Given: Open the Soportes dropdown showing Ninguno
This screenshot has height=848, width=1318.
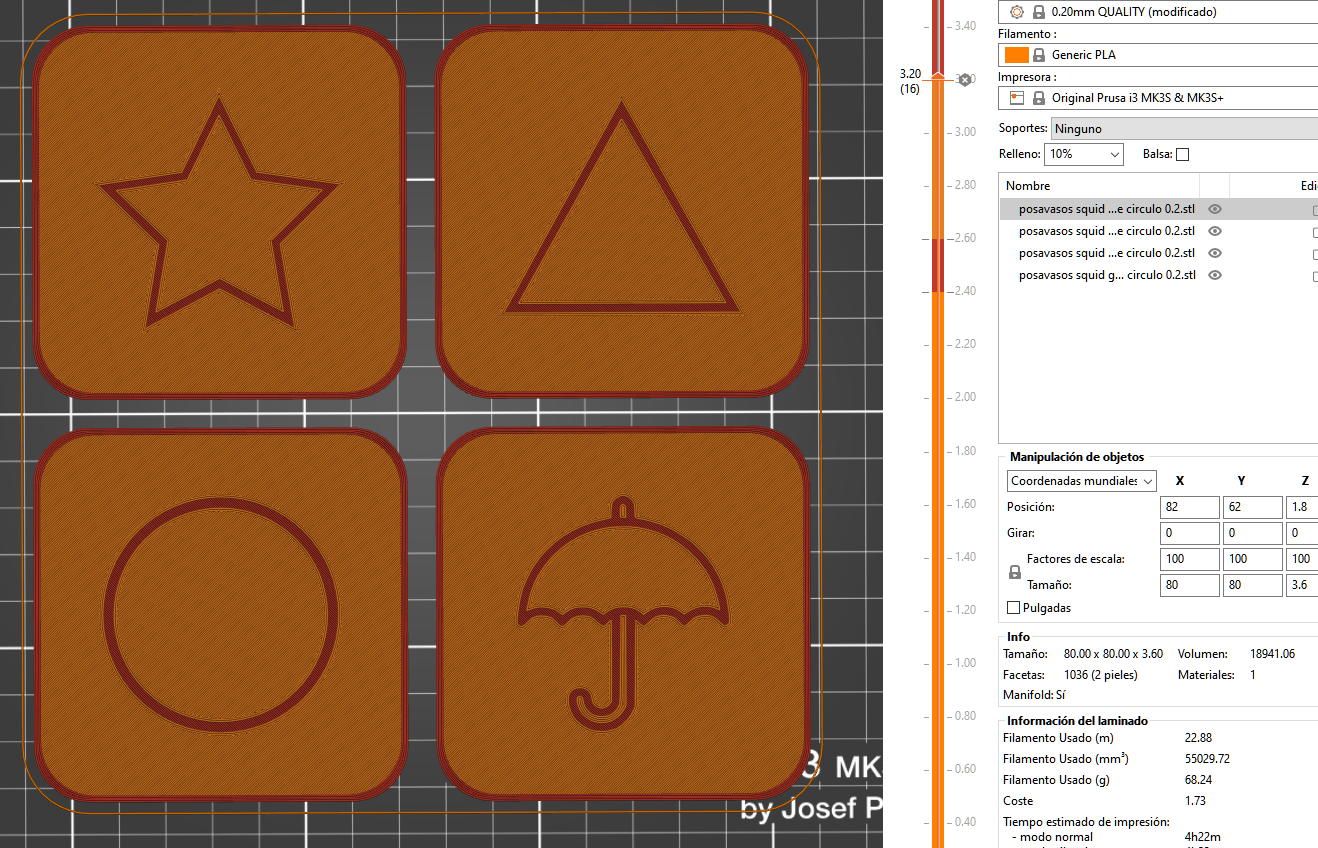Looking at the screenshot, I should [x=1184, y=128].
